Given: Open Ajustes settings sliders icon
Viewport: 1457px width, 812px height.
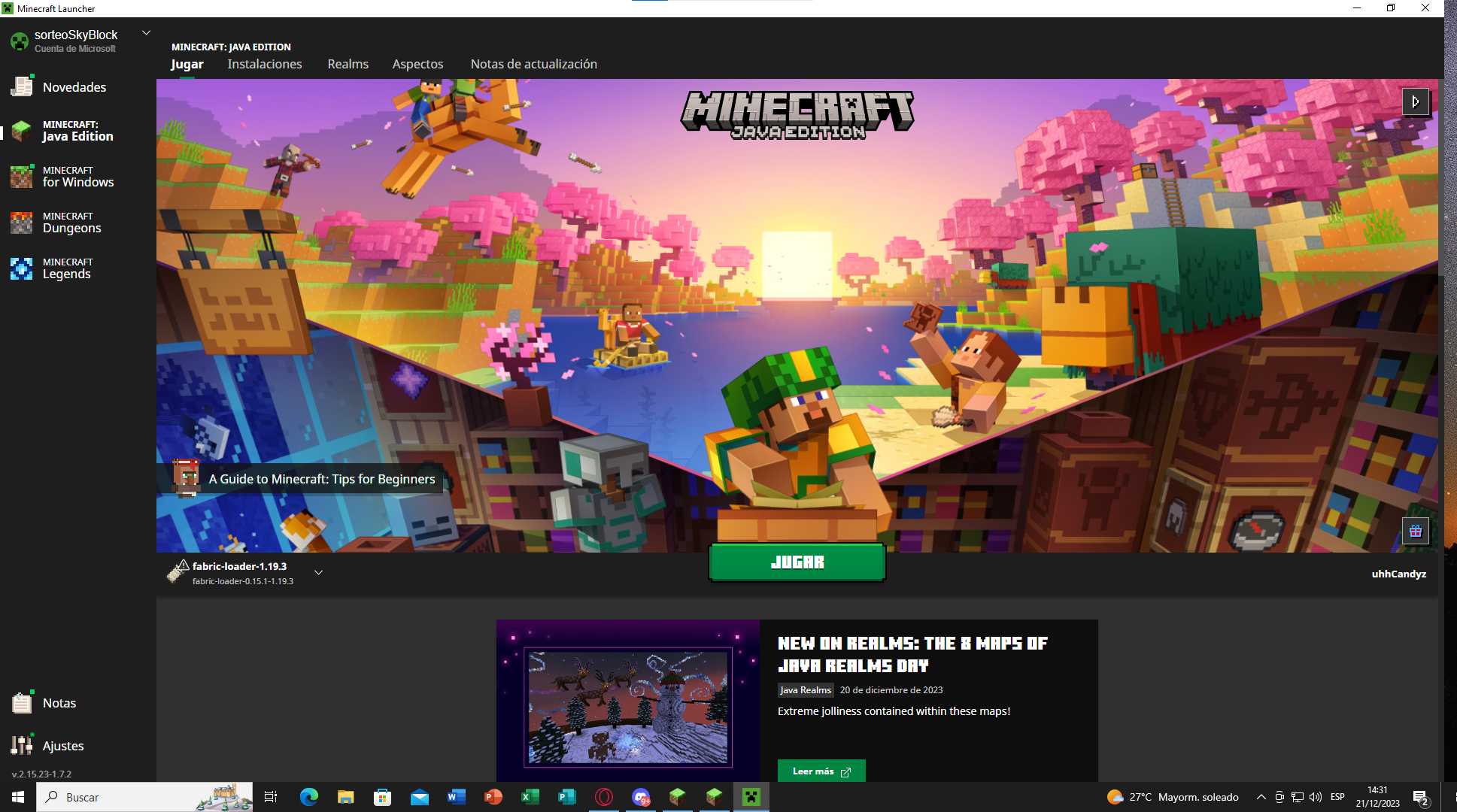Looking at the screenshot, I should [22, 745].
